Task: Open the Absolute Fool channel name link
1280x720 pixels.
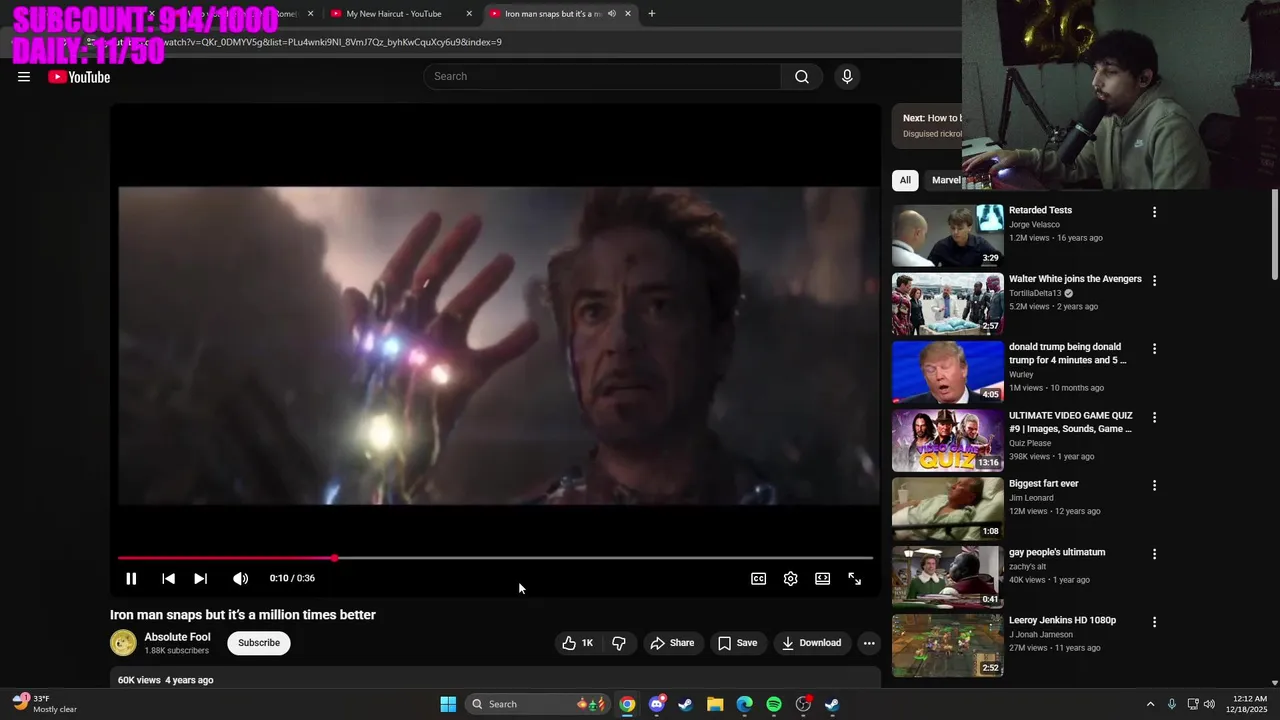Action: point(177,637)
